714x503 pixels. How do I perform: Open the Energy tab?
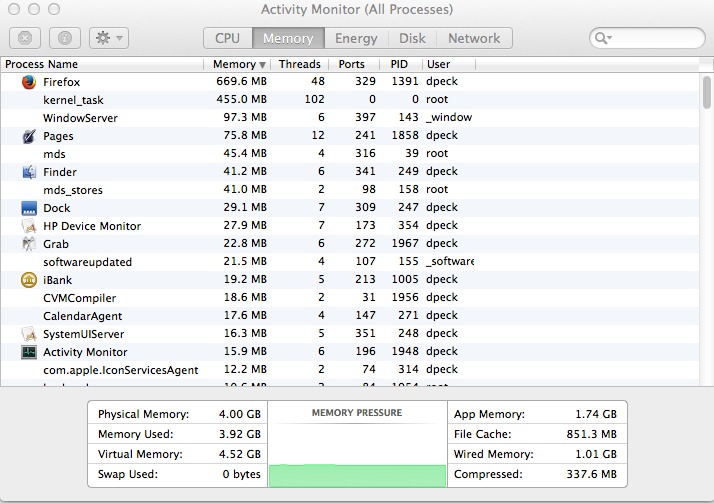(x=356, y=38)
